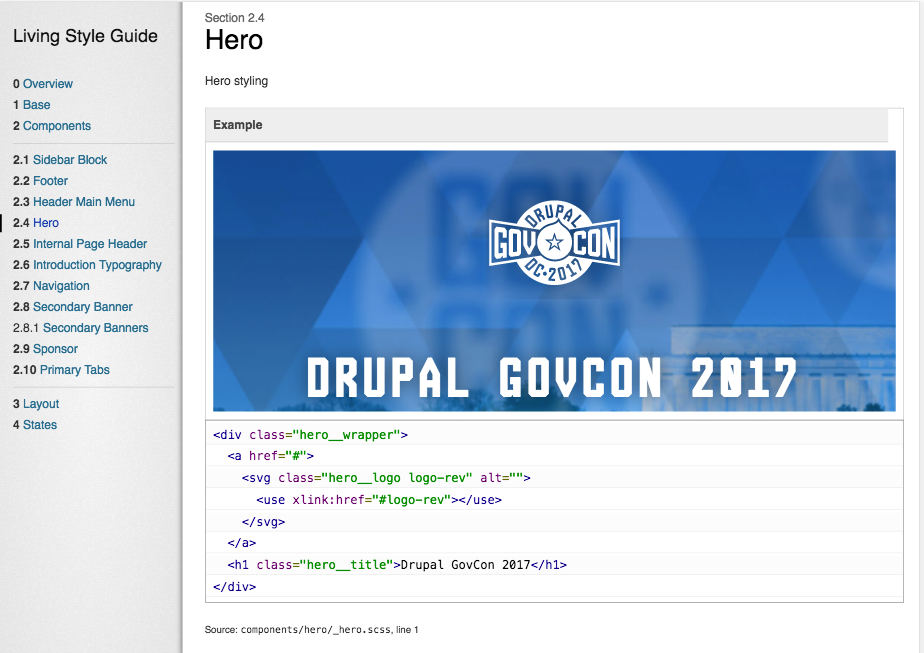The height and width of the screenshot is (653, 924).
Task: Go to the 1 Base section
Action: tap(32, 105)
